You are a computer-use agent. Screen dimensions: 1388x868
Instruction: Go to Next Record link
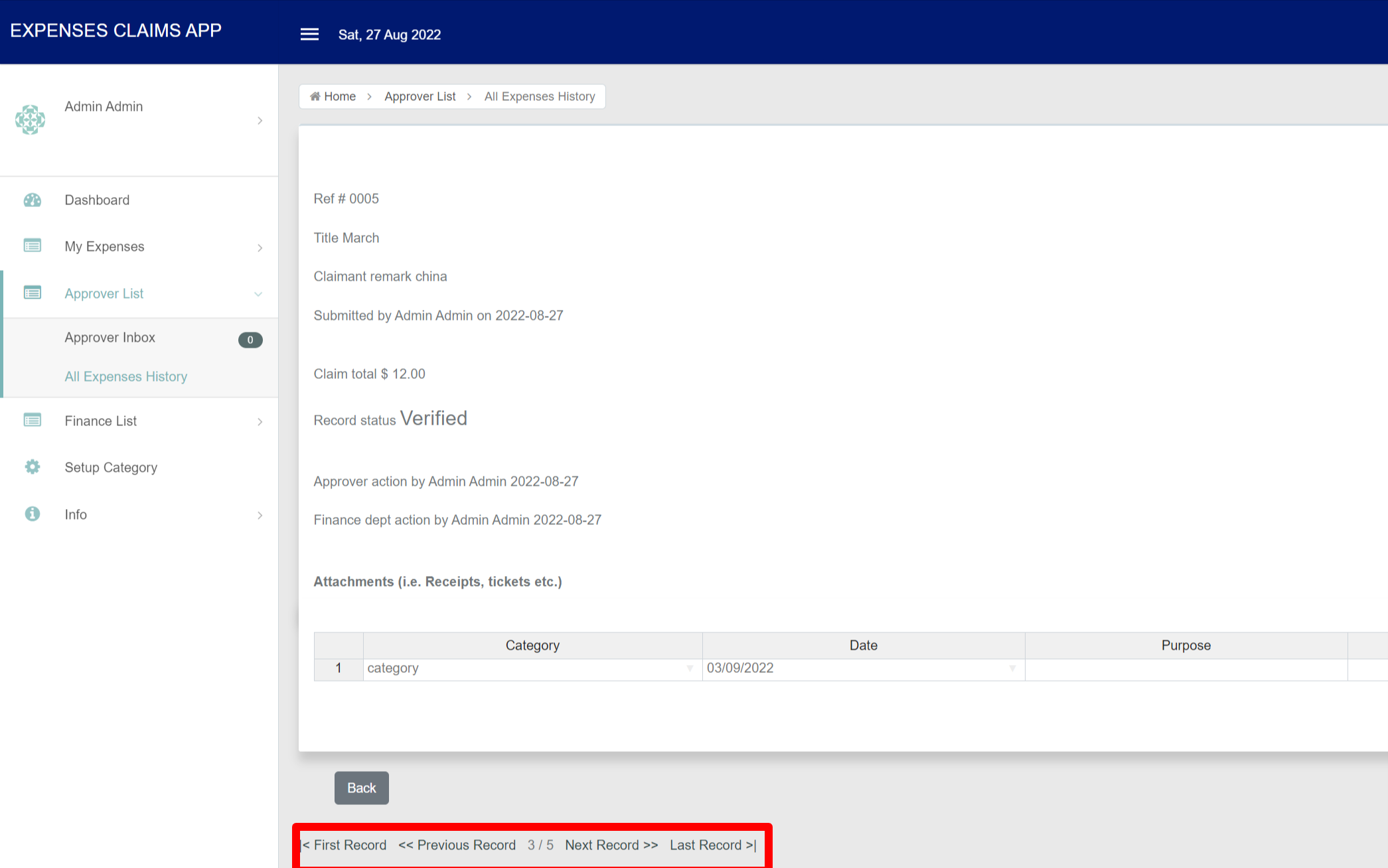point(611,845)
